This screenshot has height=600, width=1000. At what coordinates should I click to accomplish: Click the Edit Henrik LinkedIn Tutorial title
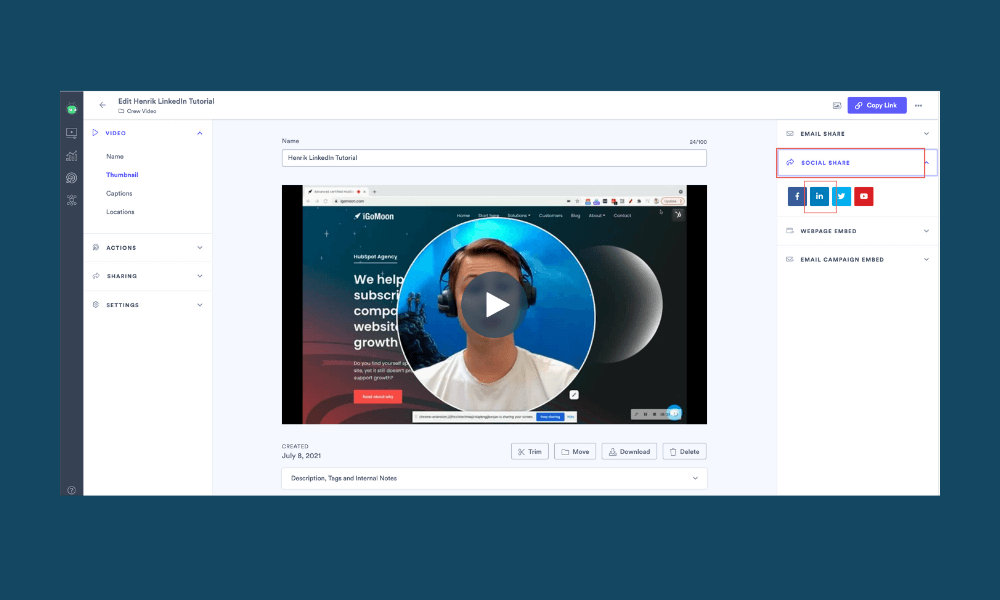[x=166, y=101]
